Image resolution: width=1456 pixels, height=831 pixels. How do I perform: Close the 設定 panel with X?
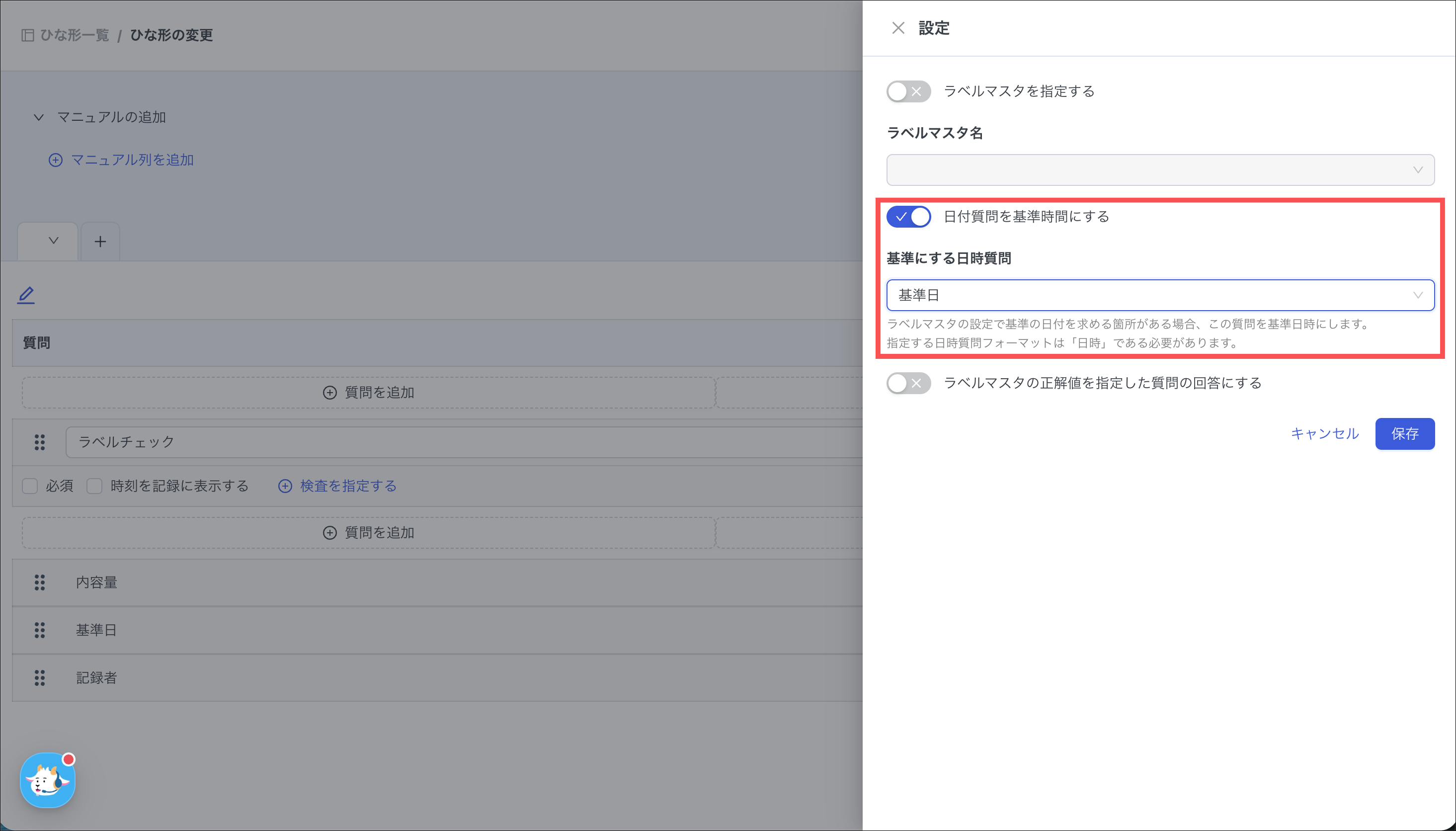click(898, 28)
